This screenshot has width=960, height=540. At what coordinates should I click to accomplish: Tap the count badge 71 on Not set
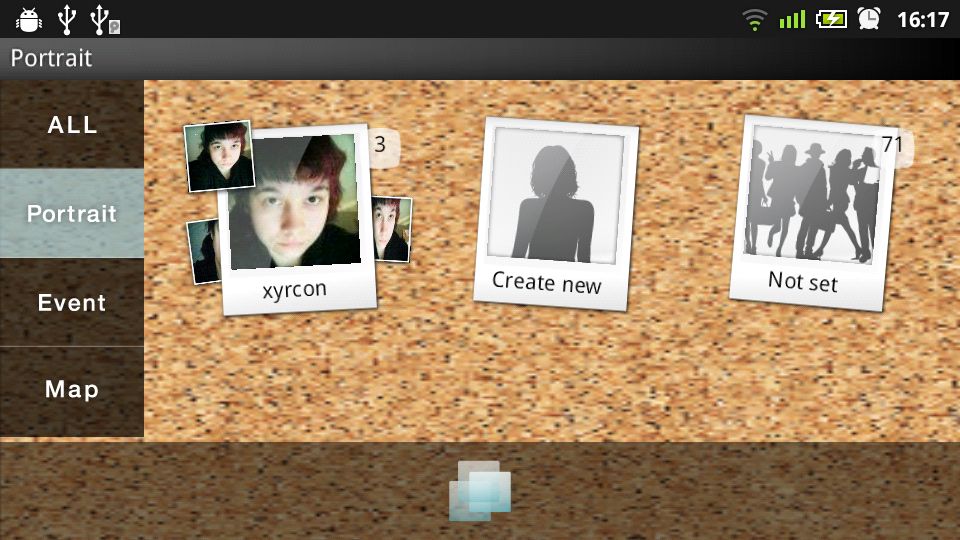pyautogui.click(x=895, y=146)
